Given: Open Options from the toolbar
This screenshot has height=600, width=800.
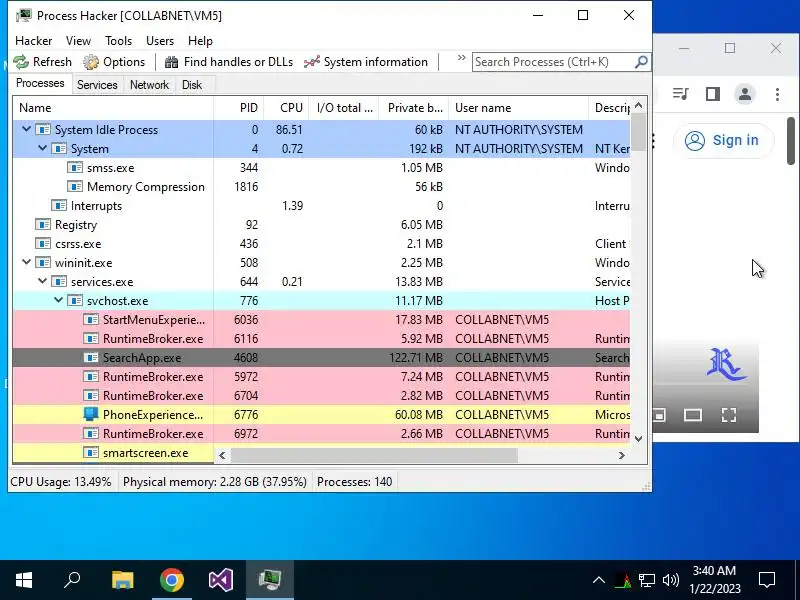Looking at the screenshot, I should tap(114, 62).
